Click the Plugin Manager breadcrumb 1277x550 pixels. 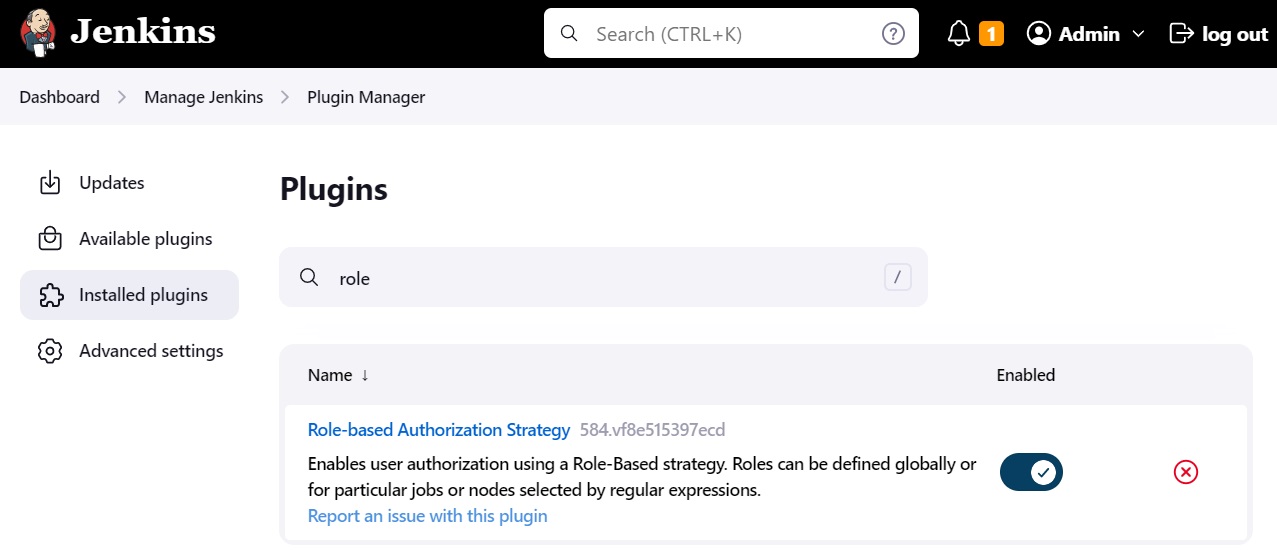pyautogui.click(x=366, y=97)
